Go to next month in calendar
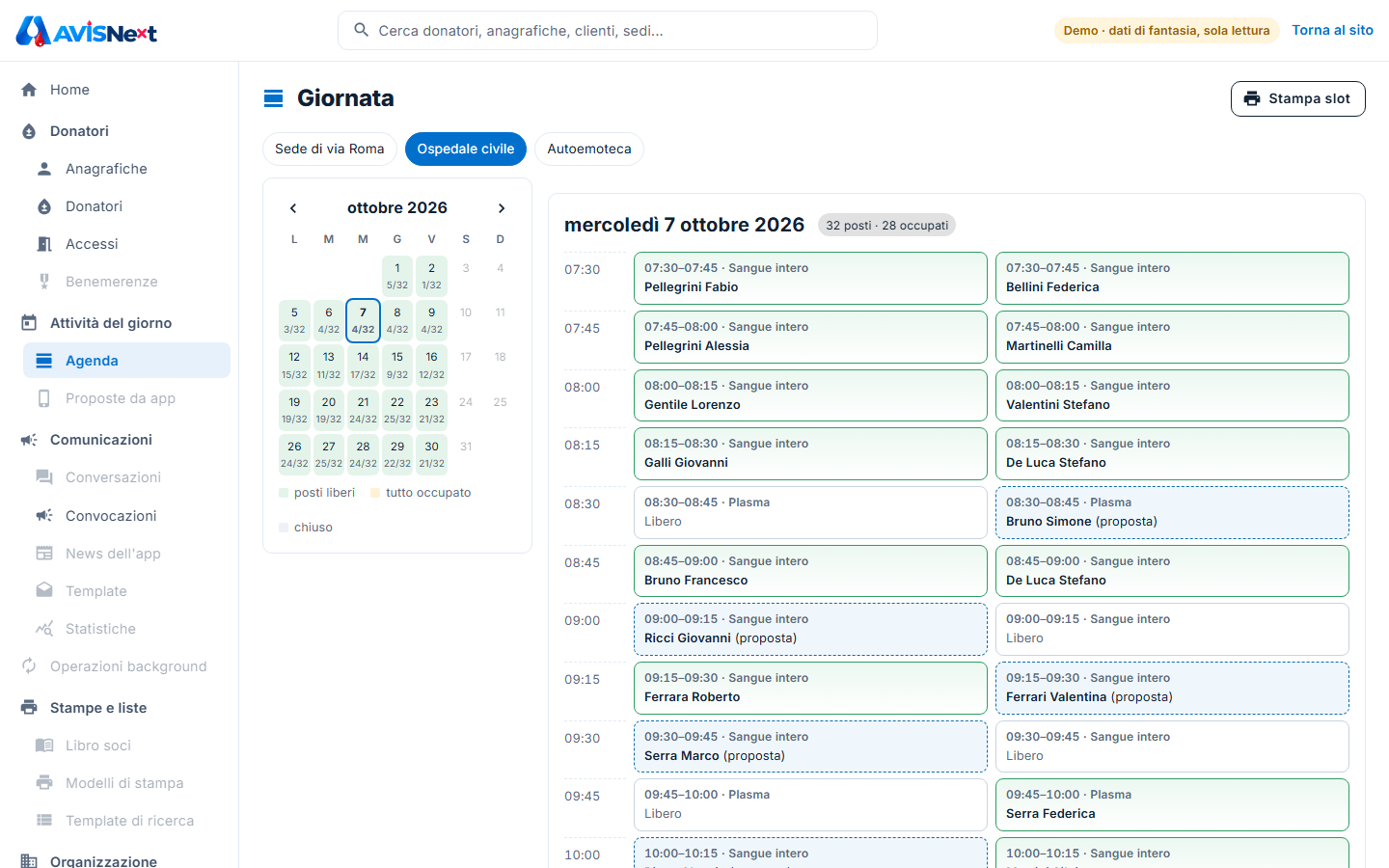The width and height of the screenshot is (1389, 868). (x=502, y=208)
